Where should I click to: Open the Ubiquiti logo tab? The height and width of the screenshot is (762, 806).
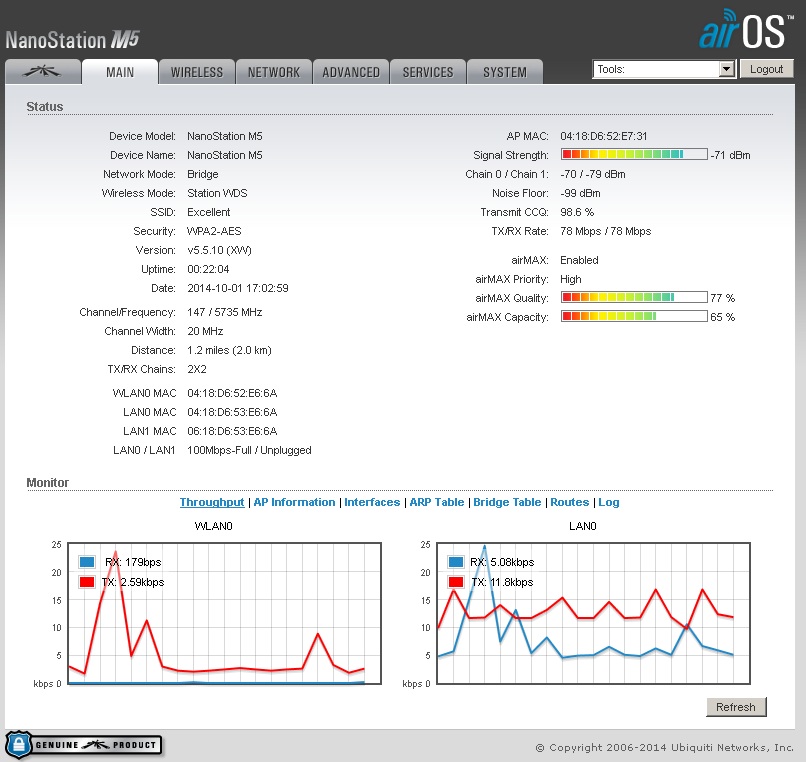click(42, 72)
